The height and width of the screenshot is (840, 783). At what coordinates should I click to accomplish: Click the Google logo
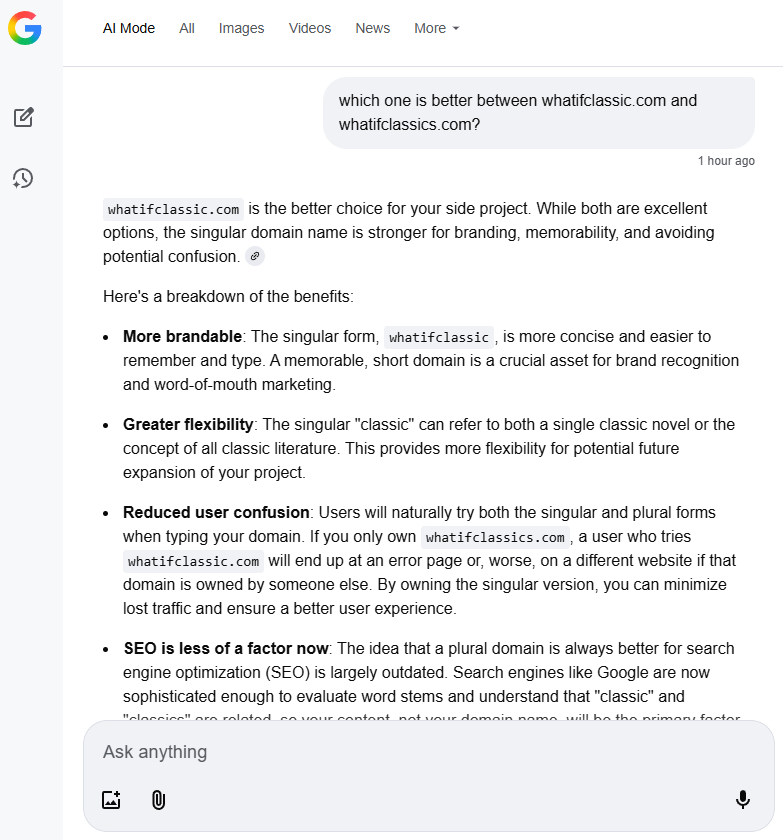click(x=25, y=28)
